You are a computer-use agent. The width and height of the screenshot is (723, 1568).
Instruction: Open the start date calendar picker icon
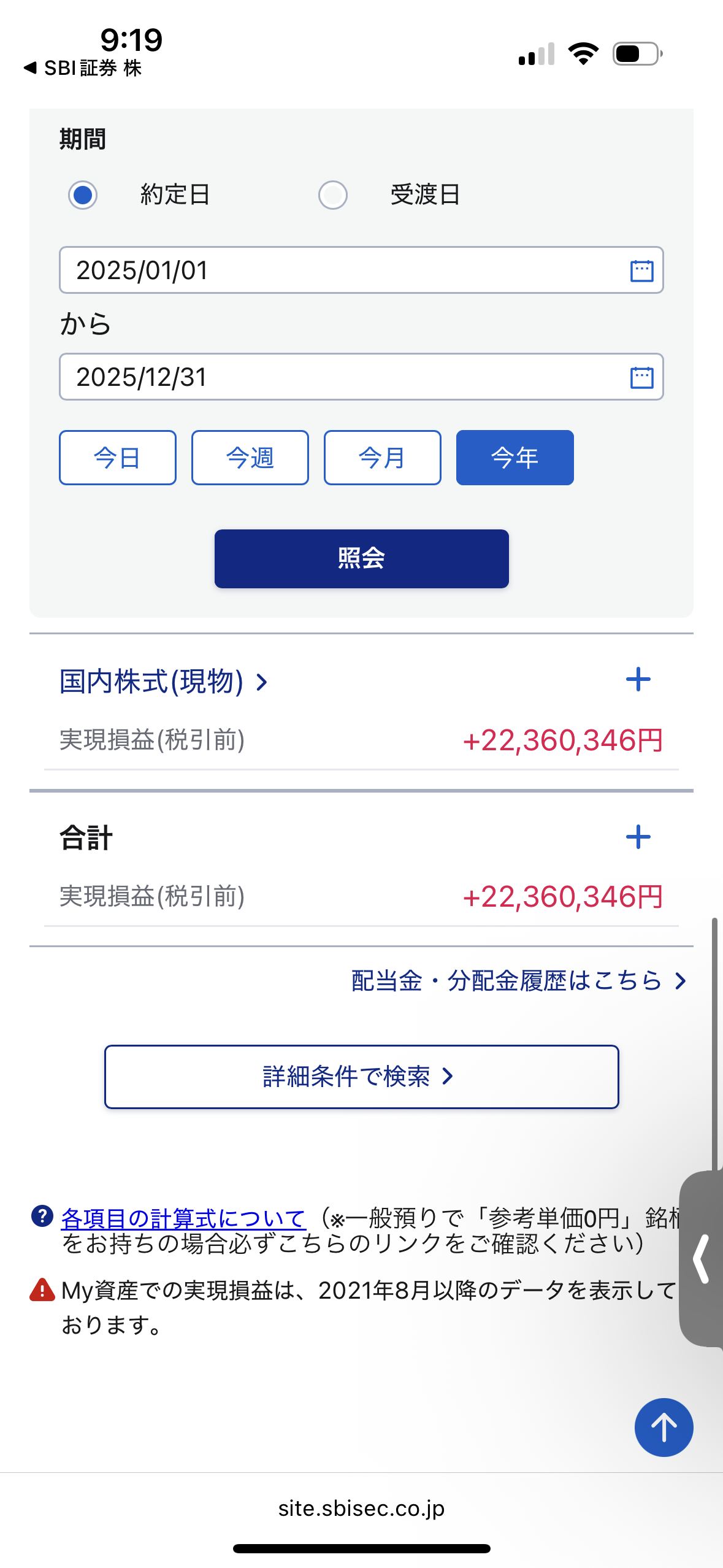[x=641, y=271]
